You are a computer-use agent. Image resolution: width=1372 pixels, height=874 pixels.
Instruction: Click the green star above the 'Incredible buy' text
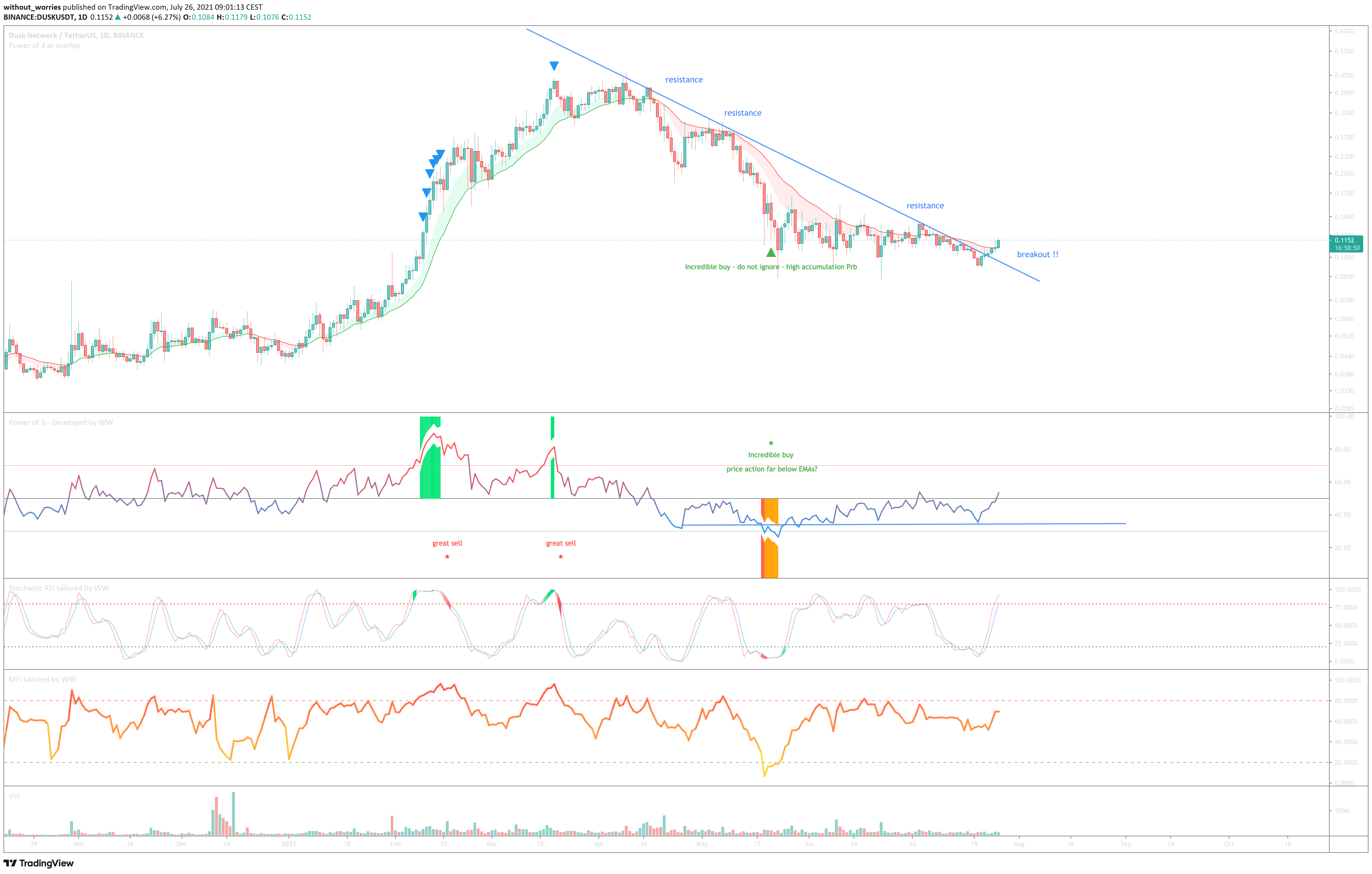(771, 443)
